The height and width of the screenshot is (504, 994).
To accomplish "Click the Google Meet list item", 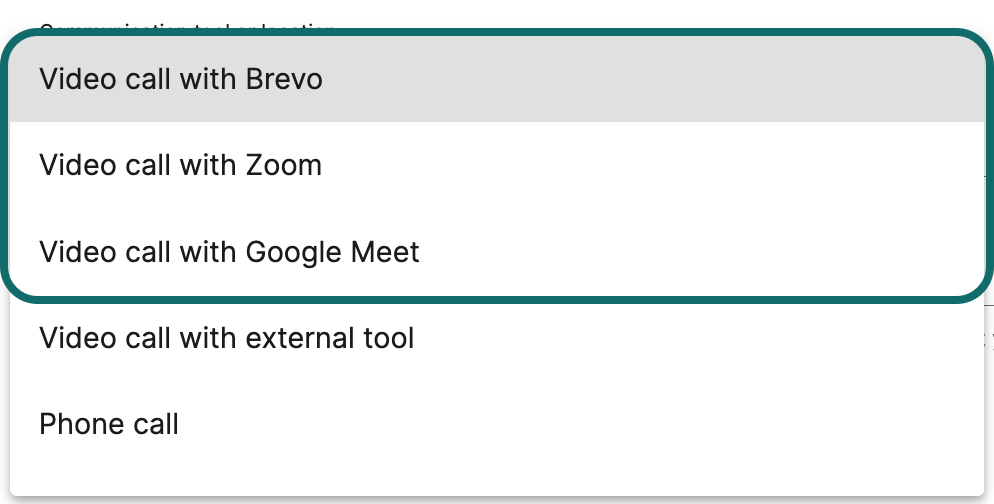I will [229, 251].
